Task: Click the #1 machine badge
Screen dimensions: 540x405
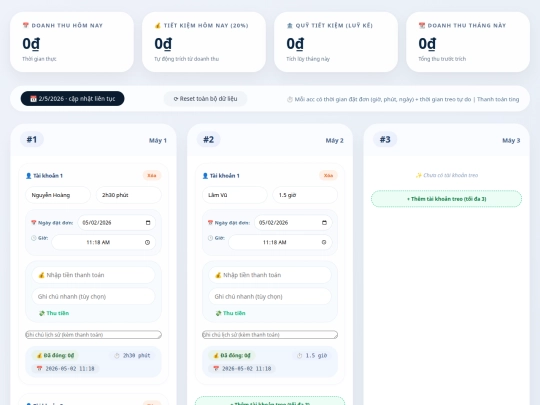Action: (x=32, y=139)
